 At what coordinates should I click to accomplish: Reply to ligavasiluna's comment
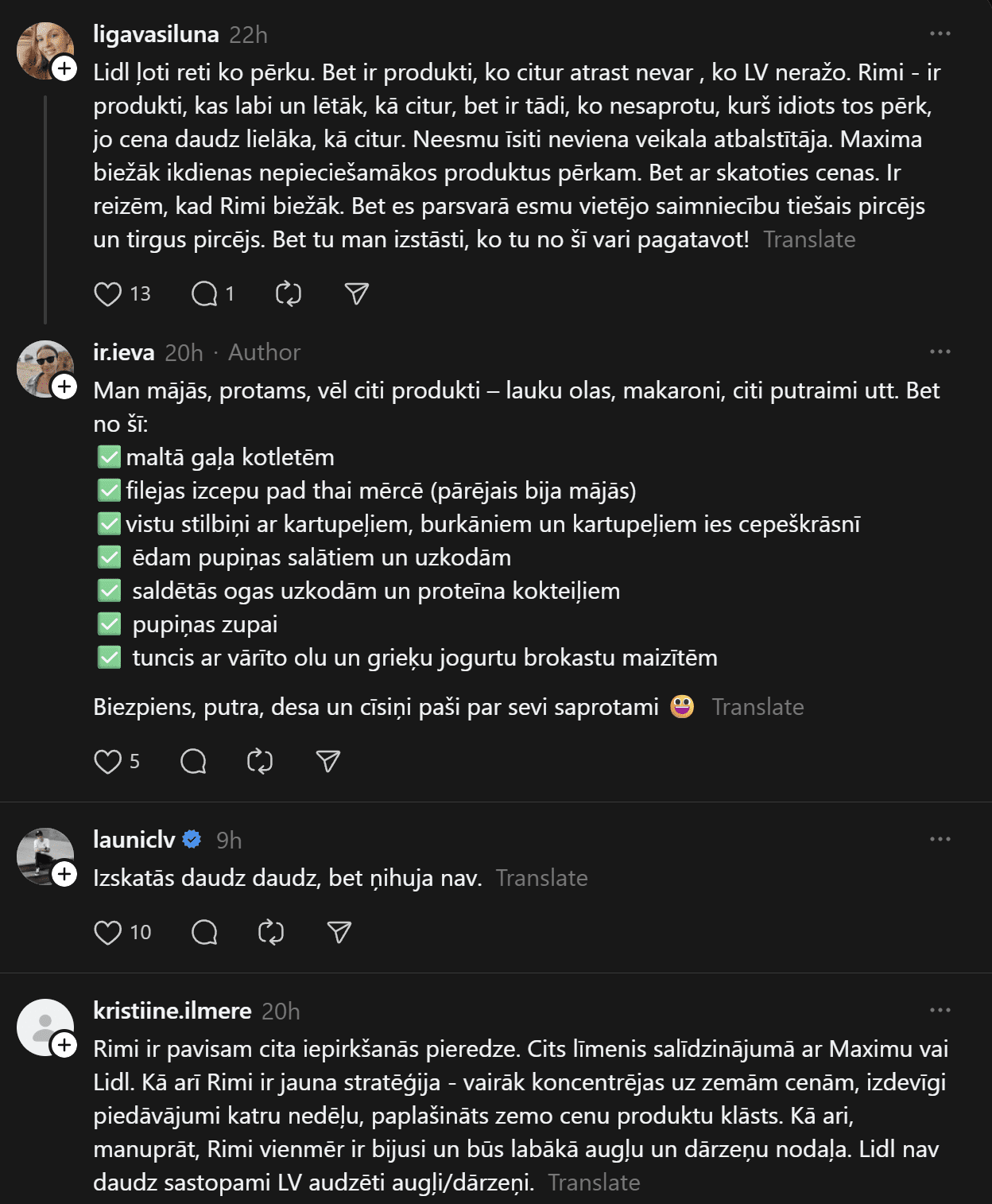point(204,294)
